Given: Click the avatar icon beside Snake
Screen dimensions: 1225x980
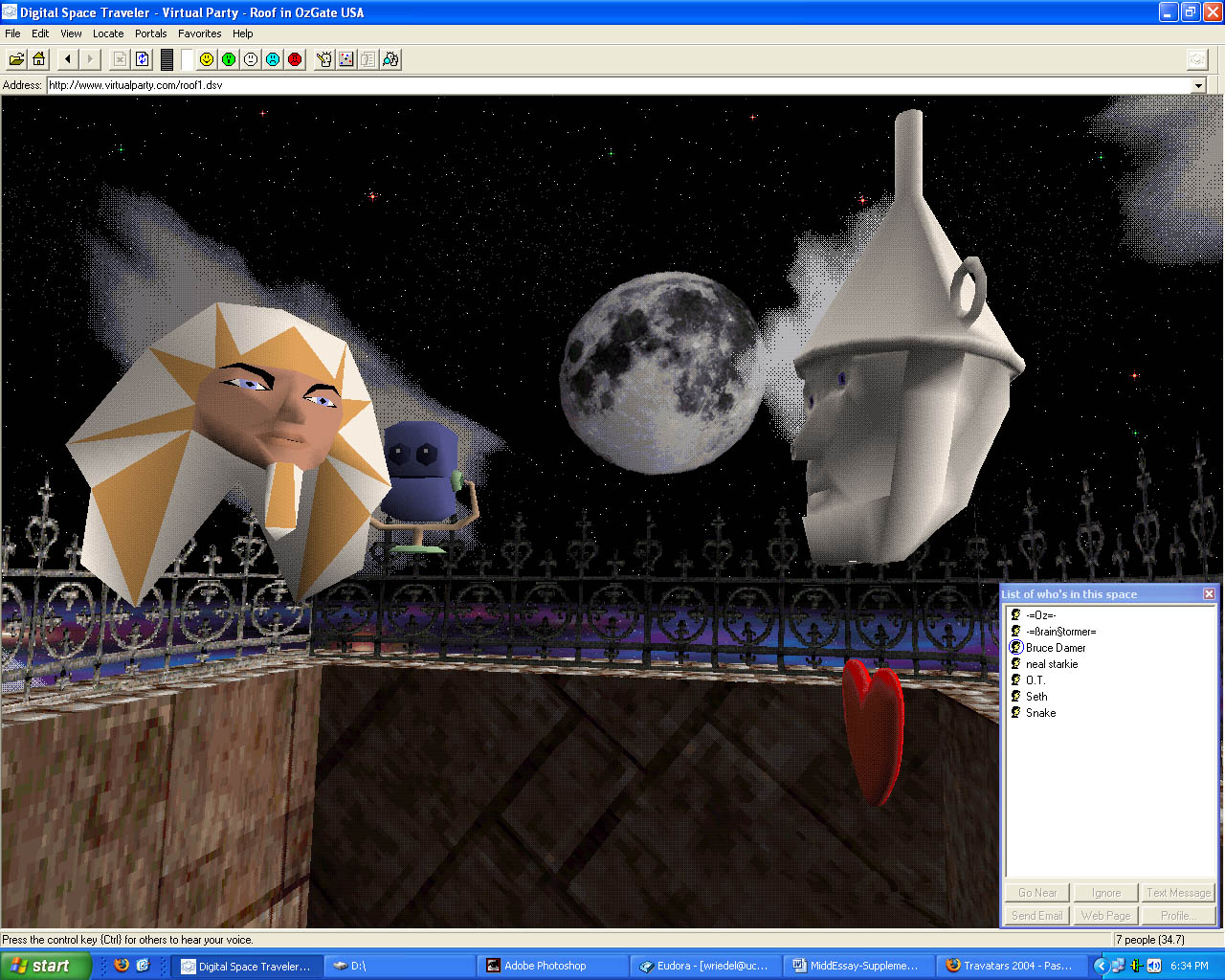Looking at the screenshot, I should (1016, 713).
